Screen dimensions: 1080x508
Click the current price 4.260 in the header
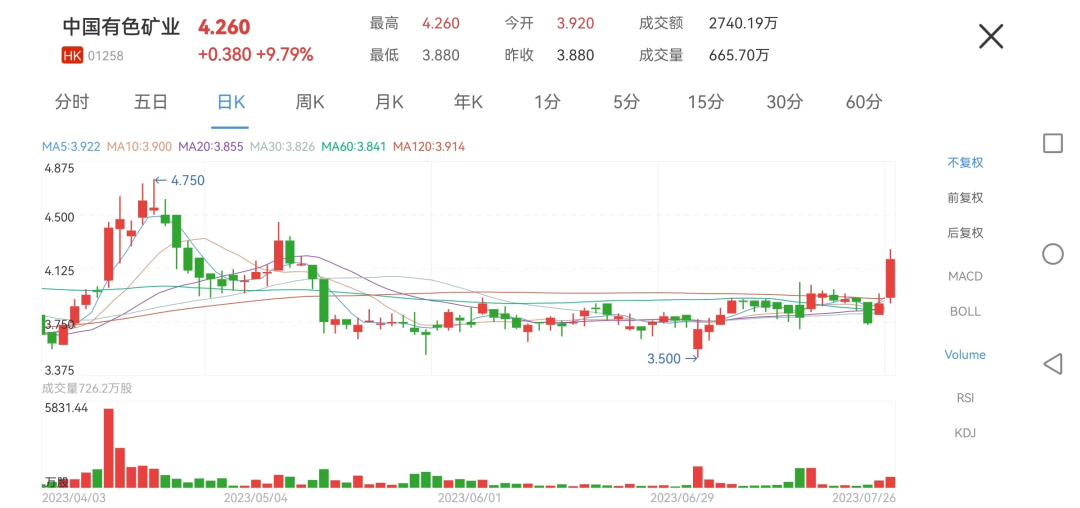(x=224, y=28)
